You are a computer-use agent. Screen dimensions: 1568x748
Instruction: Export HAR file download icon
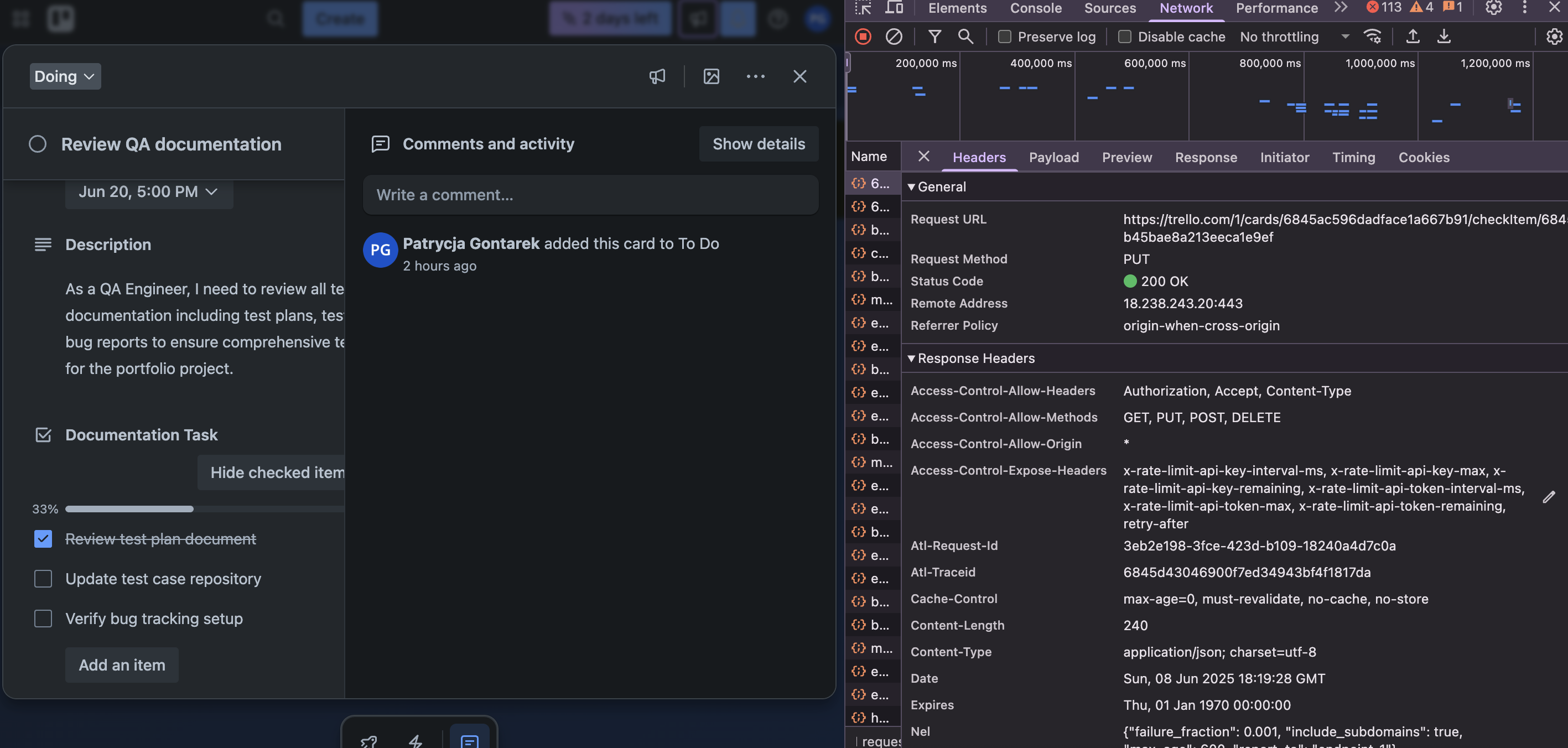(x=1444, y=37)
